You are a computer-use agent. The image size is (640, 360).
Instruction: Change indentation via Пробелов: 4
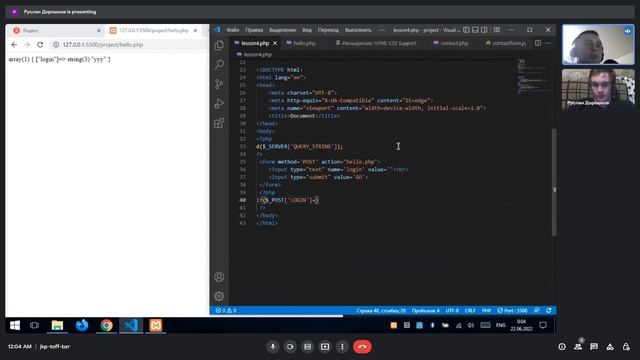coord(425,311)
